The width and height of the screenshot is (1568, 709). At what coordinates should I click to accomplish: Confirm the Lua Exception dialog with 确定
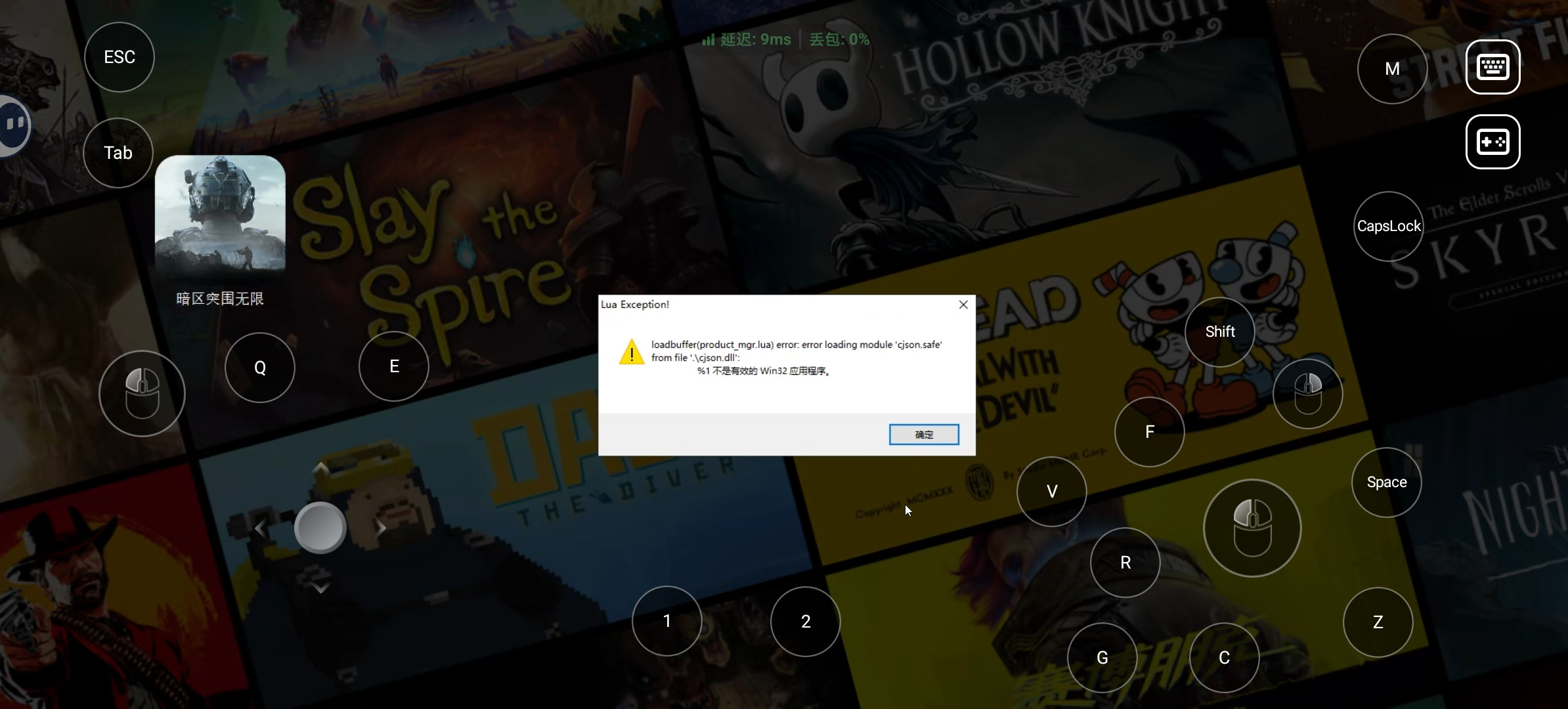tap(924, 435)
